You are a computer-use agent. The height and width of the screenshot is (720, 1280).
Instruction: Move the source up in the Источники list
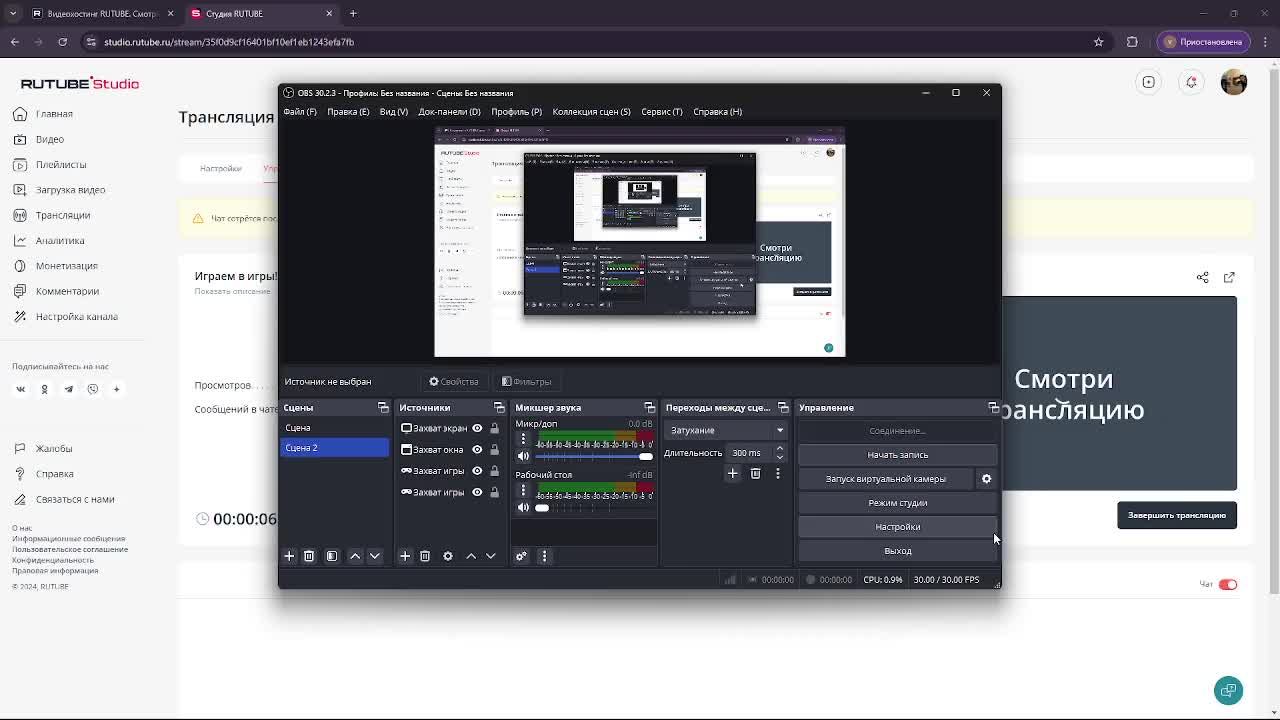click(471, 556)
